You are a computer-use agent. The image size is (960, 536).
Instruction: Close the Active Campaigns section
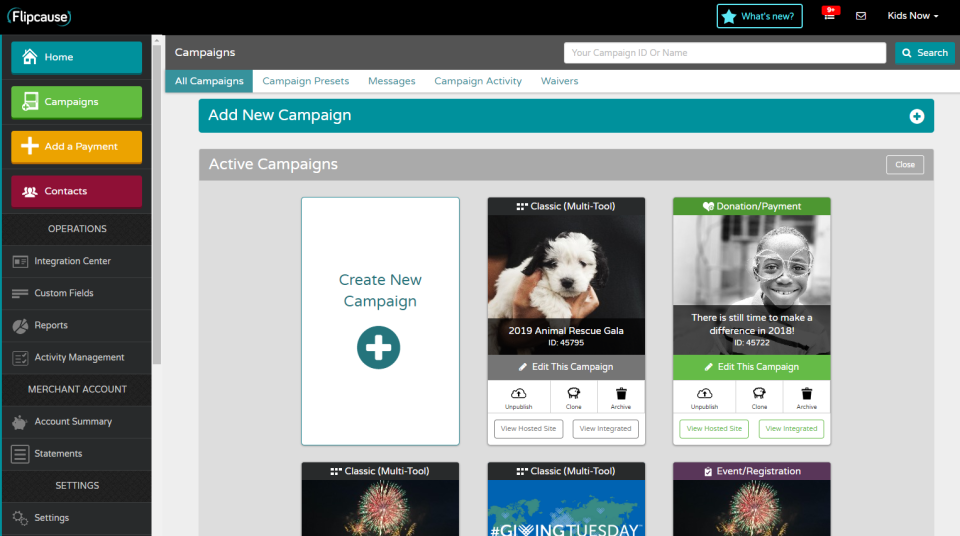tap(904, 165)
